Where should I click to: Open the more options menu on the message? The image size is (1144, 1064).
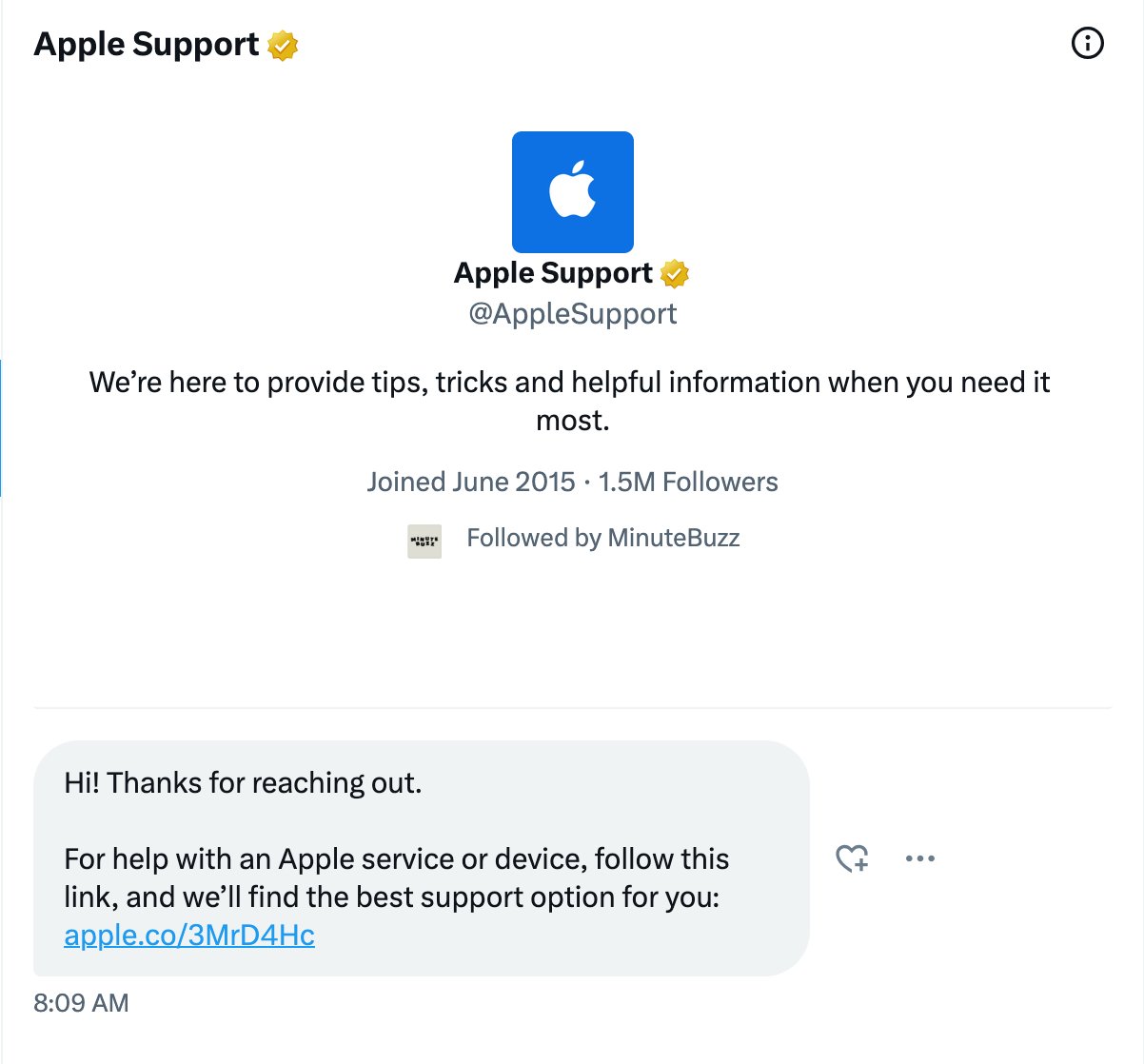[x=919, y=858]
